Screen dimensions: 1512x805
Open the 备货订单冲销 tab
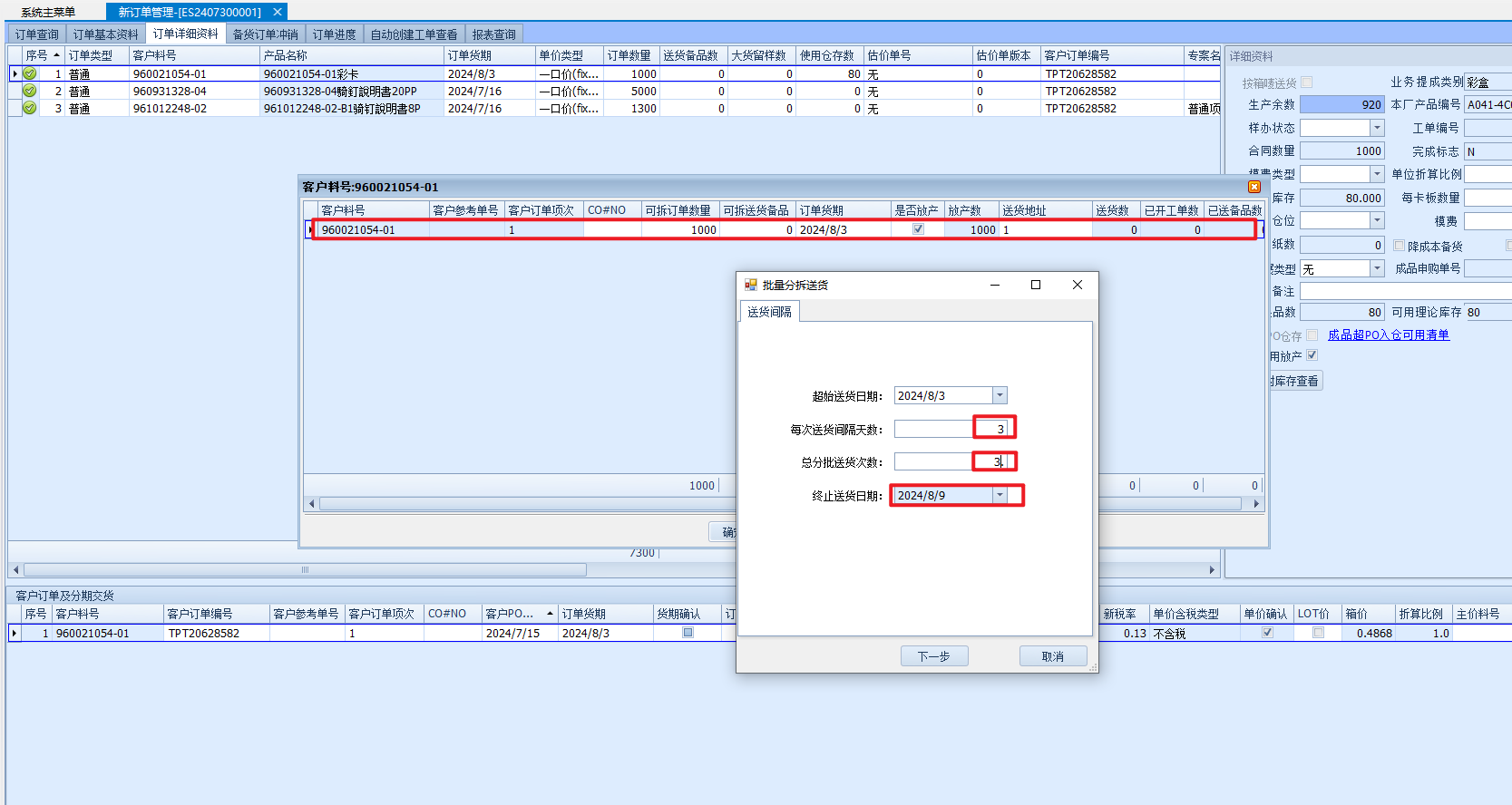(265, 34)
